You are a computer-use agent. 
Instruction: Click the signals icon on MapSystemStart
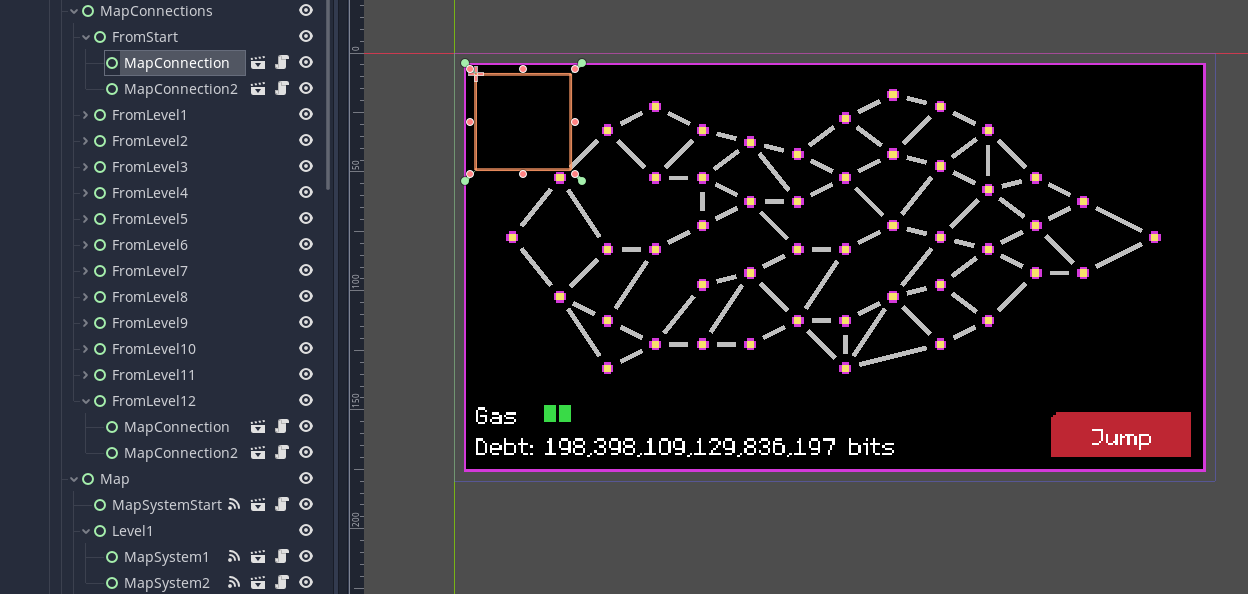click(235, 505)
